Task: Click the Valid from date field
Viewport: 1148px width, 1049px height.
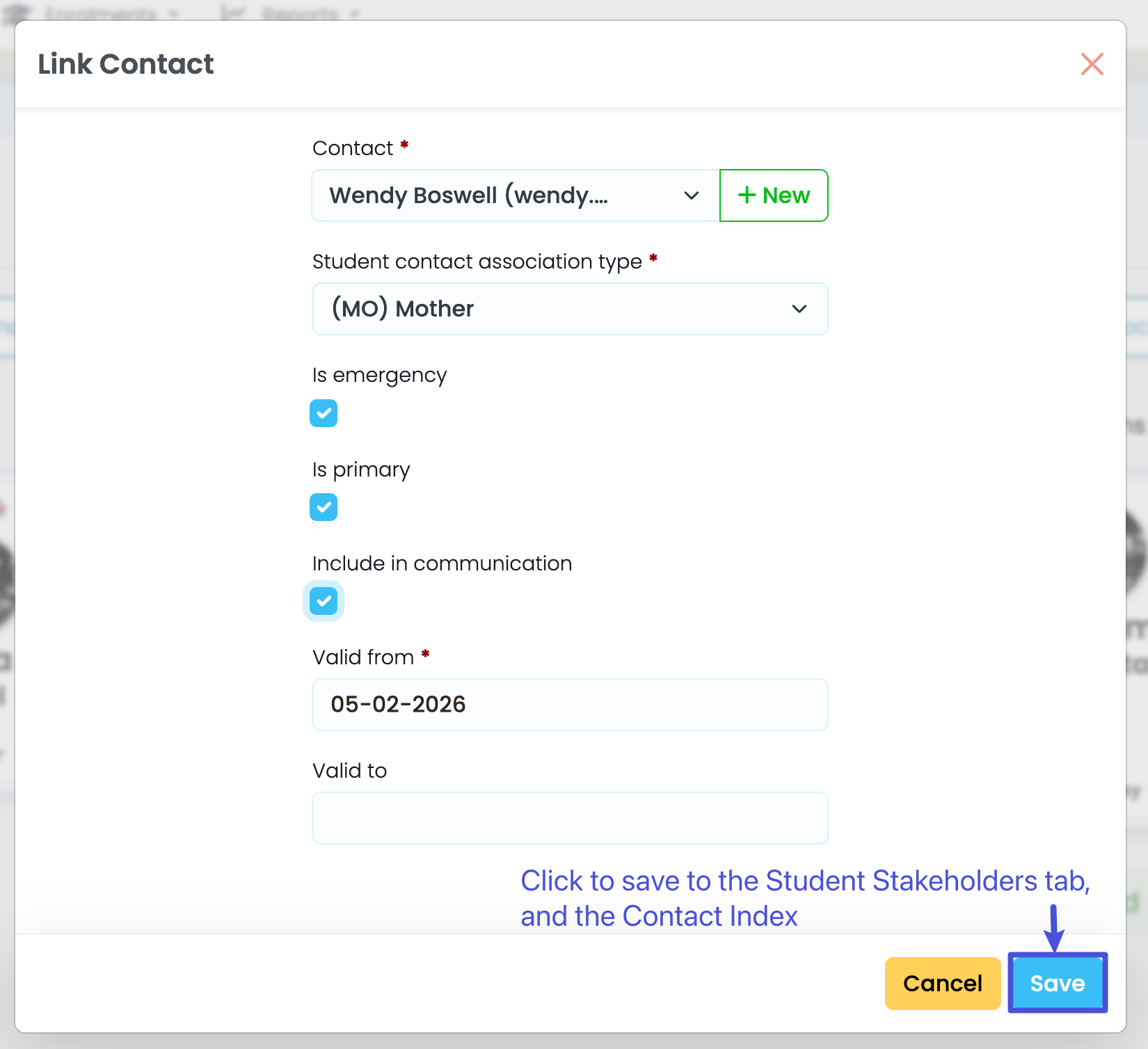Action: coord(570,705)
